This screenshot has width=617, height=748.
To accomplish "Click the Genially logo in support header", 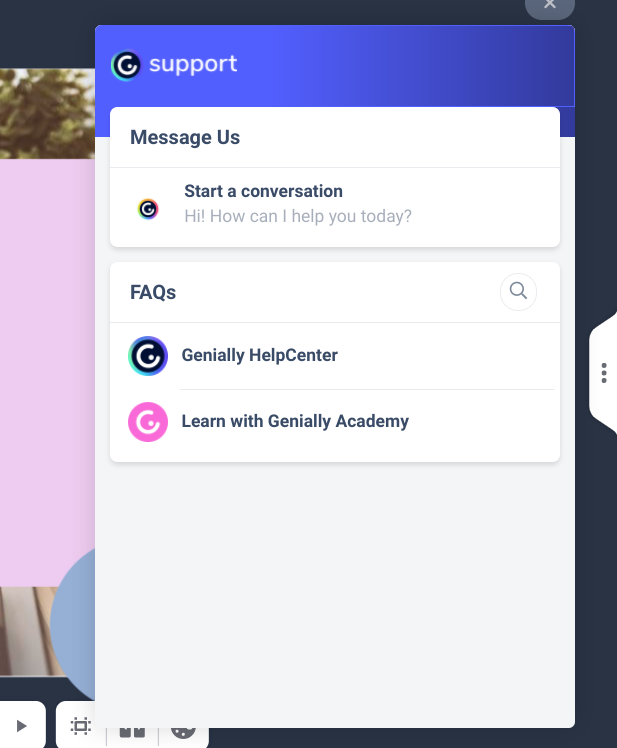I will point(126,65).
